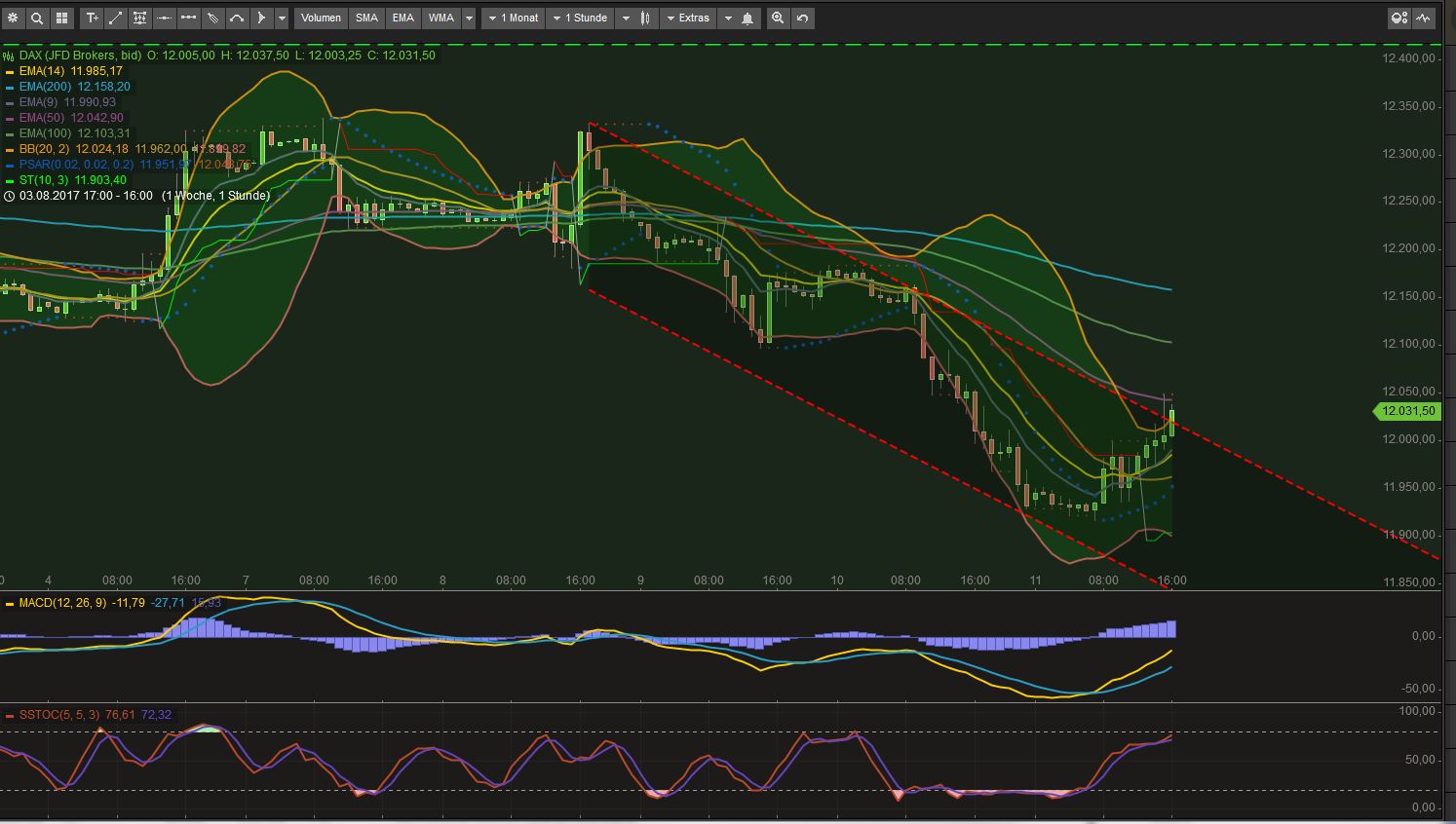Click the SMA indicator button
The height and width of the screenshot is (824, 1456).
[365, 18]
